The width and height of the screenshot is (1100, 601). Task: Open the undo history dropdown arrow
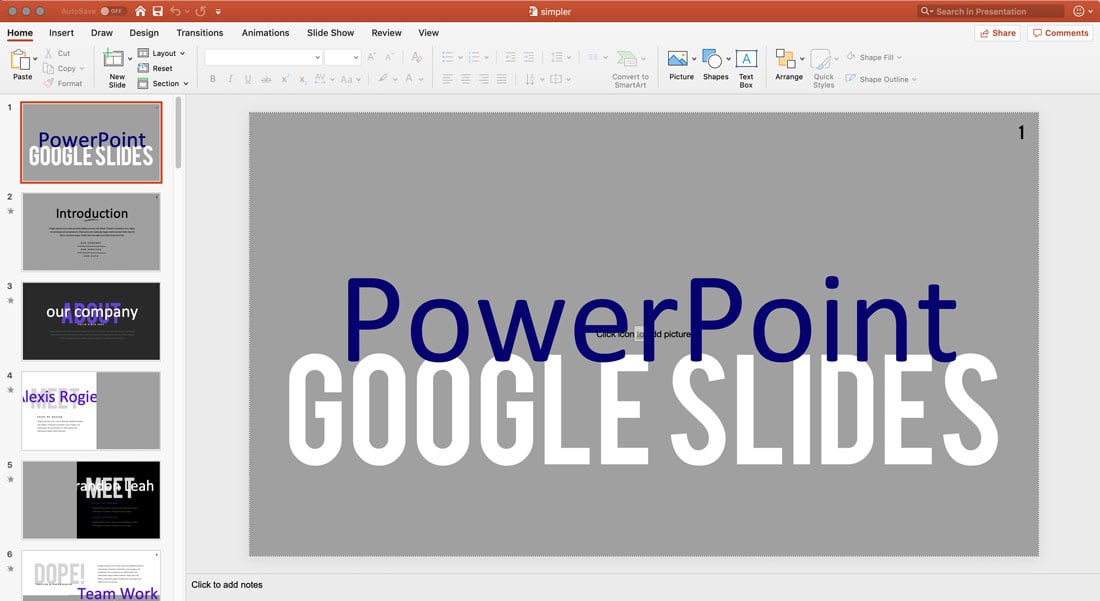[x=187, y=11]
